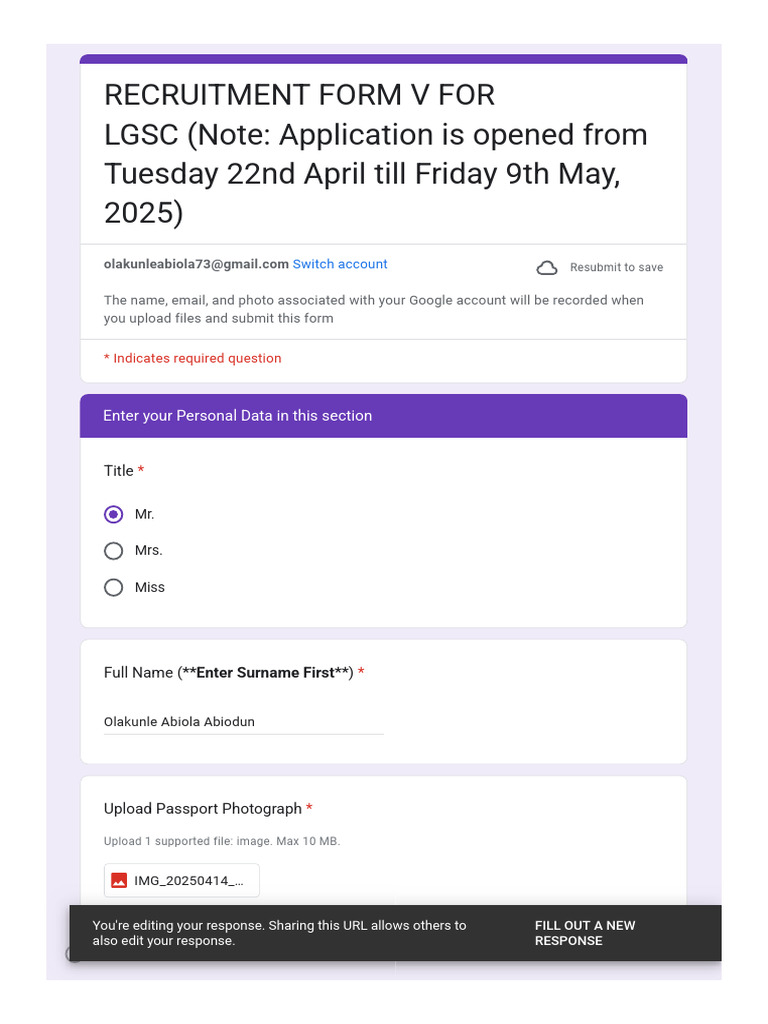
Task: Click the red image file icon
Action: point(119,881)
